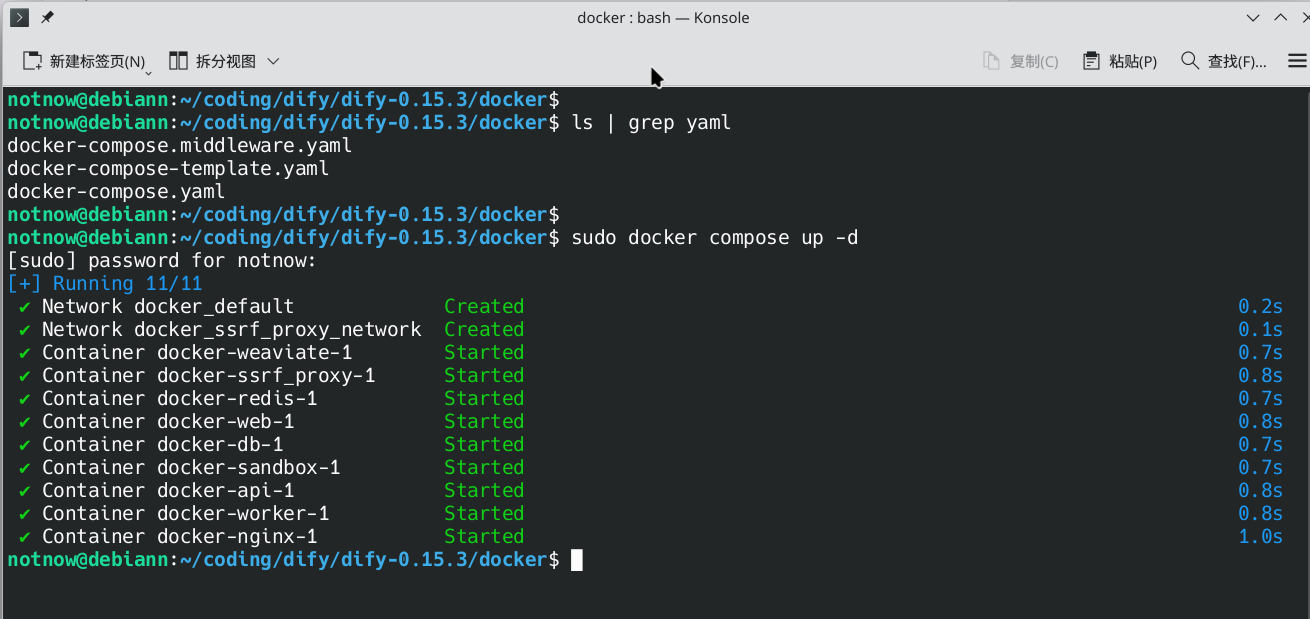
Task: Open the small arrow beside 新建标签页(N)
Action: coord(149,71)
